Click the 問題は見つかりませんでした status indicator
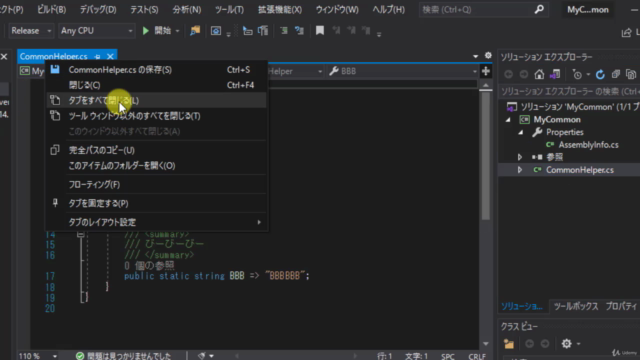 click(124, 356)
